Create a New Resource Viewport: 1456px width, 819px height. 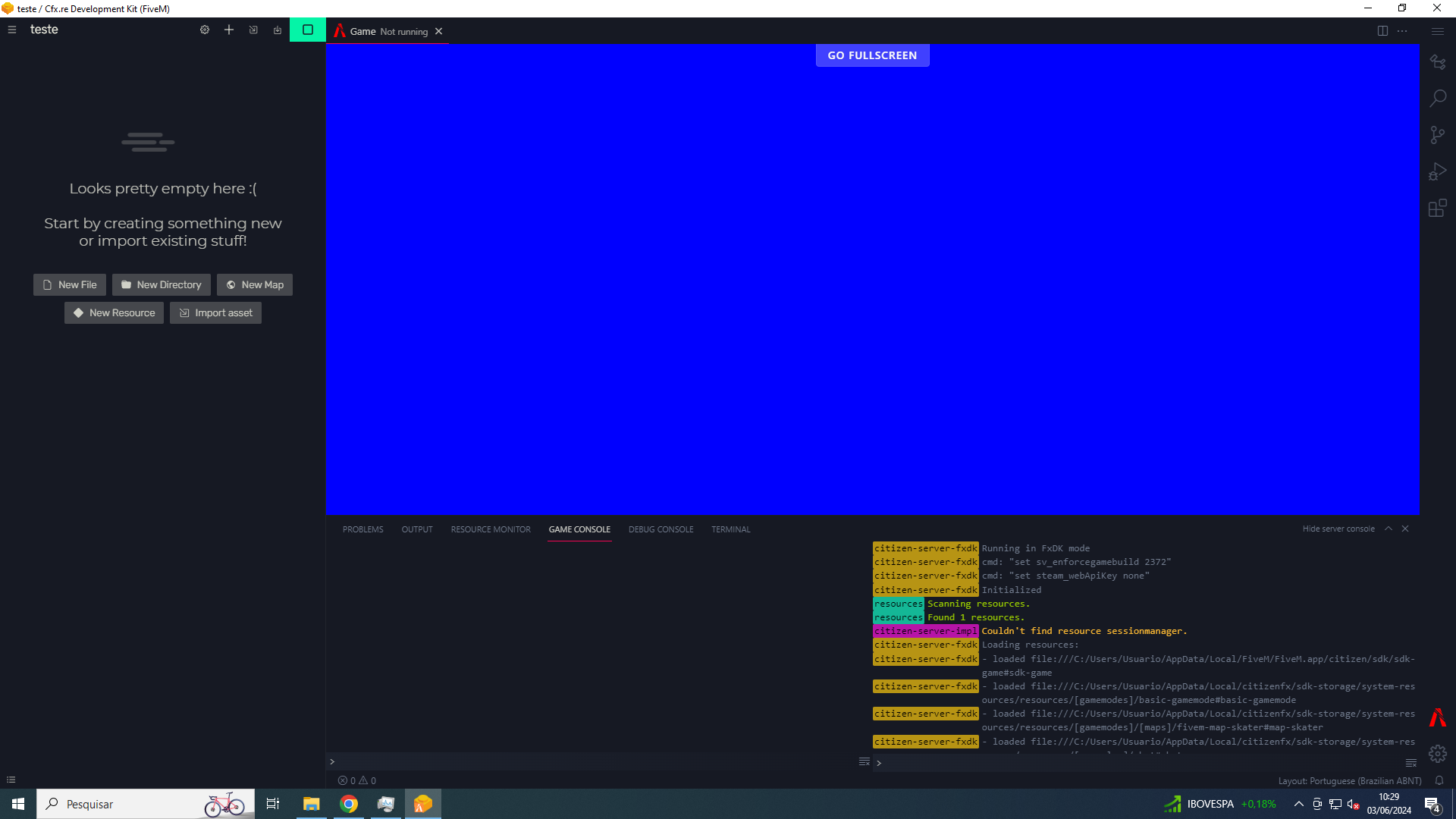(114, 312)
